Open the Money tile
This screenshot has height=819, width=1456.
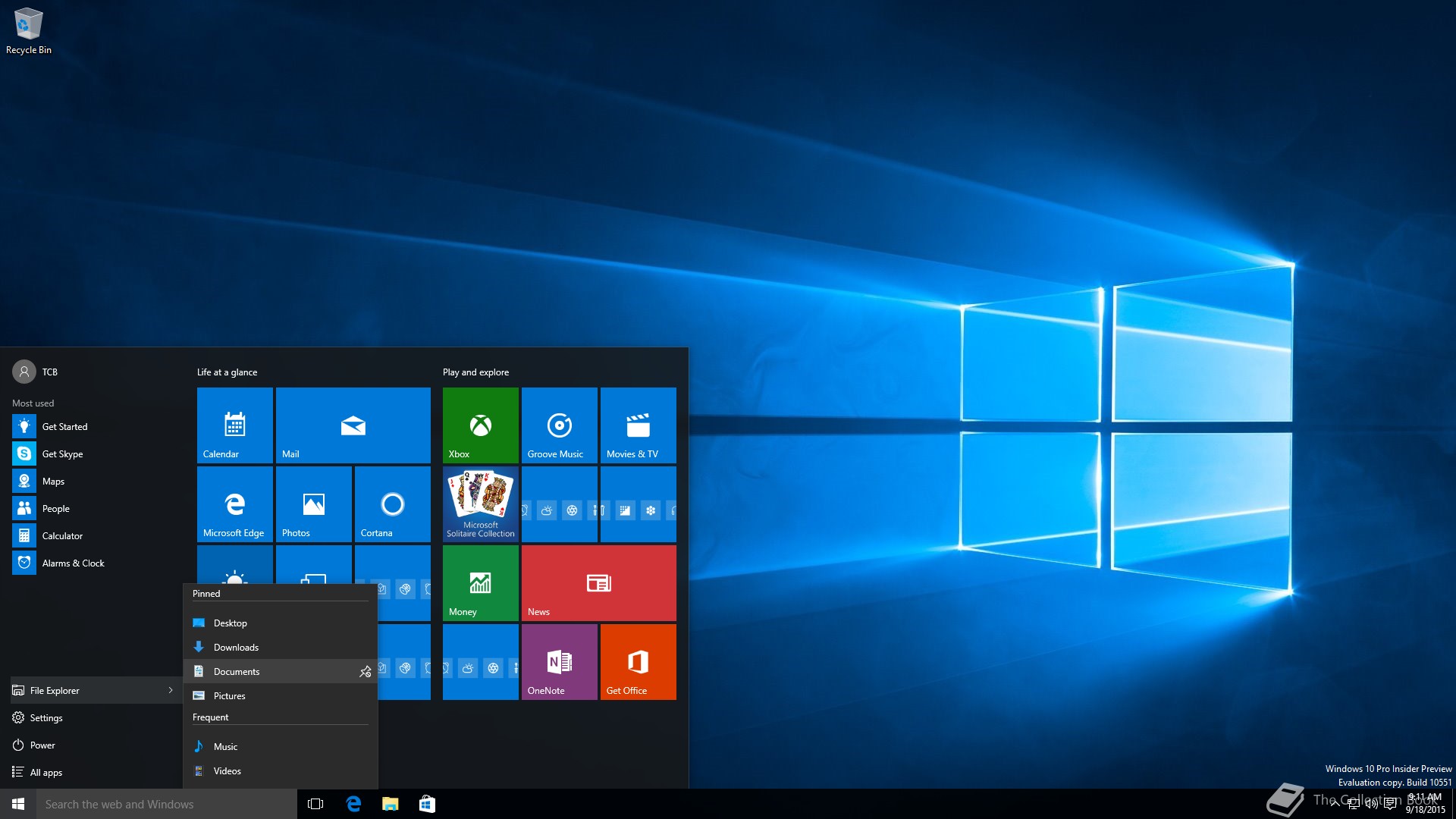[480, 583]
